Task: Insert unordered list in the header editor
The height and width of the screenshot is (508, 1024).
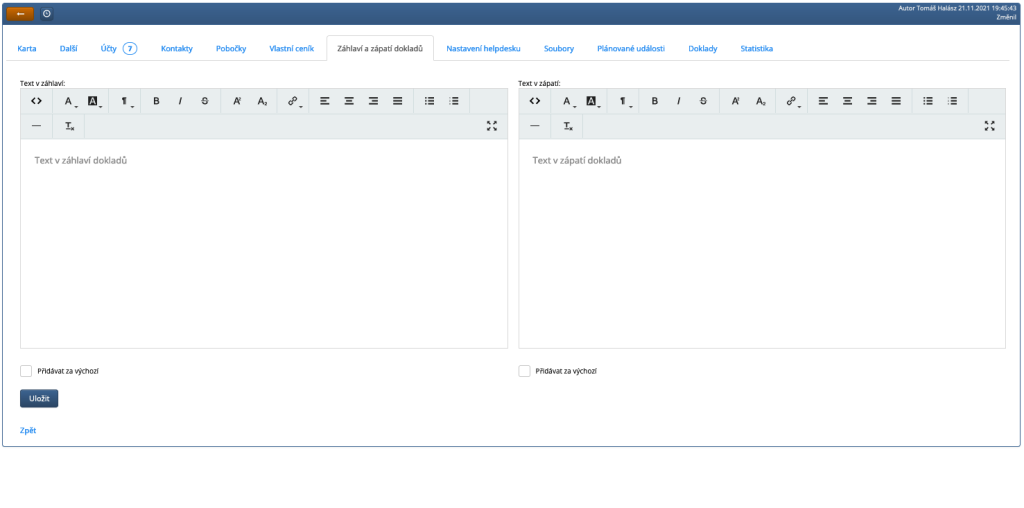Action: tap(429, 101)
